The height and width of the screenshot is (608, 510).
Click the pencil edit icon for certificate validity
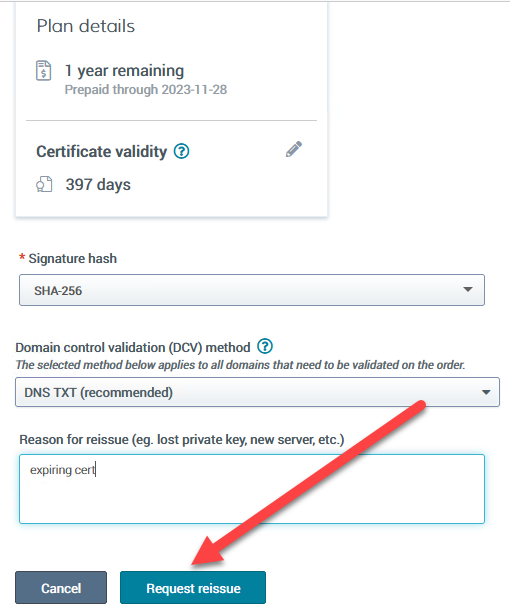pos(294,149)
